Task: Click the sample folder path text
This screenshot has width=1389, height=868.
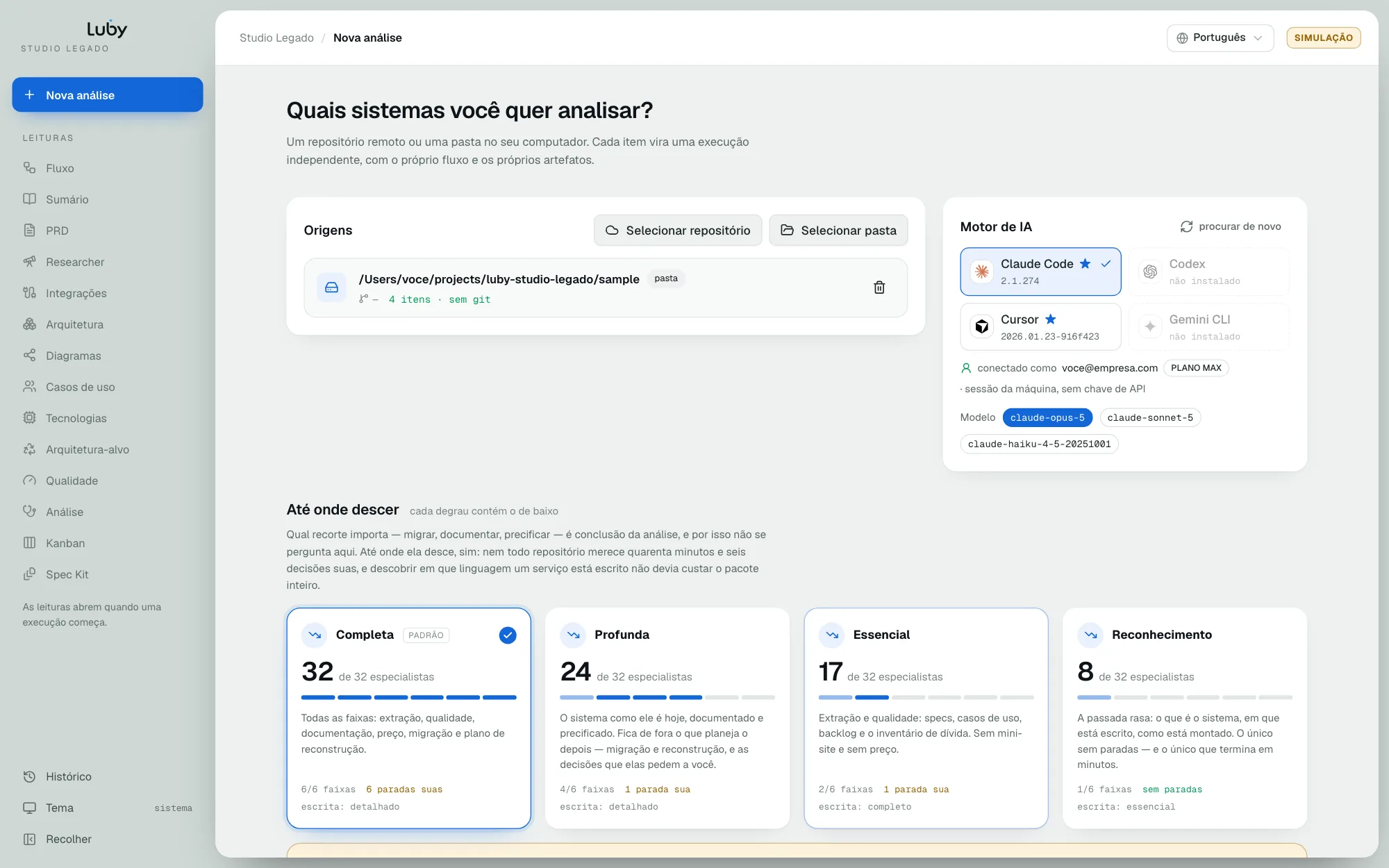Action: tap(499, 279)
